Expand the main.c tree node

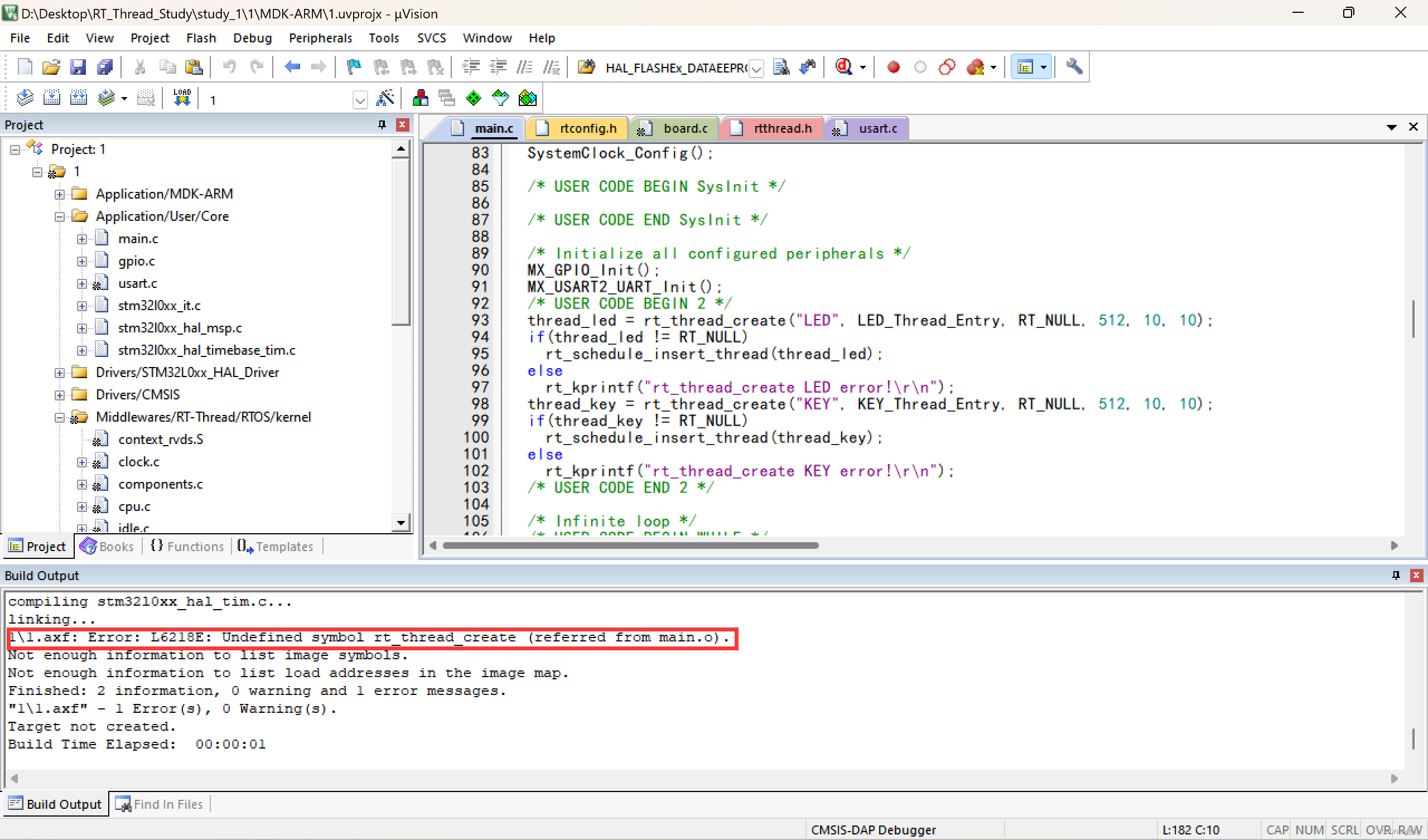pyautogui.click(x=82, y=239)
